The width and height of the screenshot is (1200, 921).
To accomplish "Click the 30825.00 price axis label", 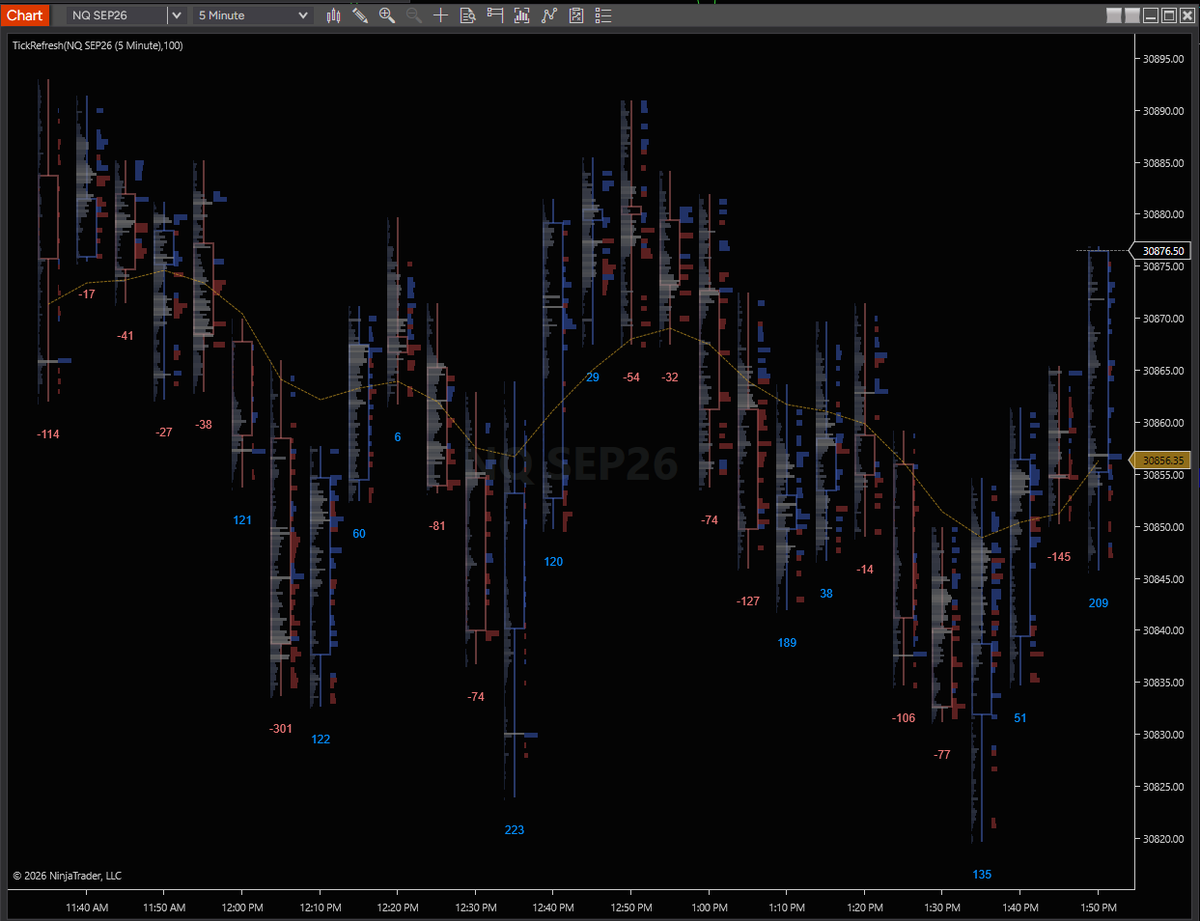I will click(x=1164, y=787).
